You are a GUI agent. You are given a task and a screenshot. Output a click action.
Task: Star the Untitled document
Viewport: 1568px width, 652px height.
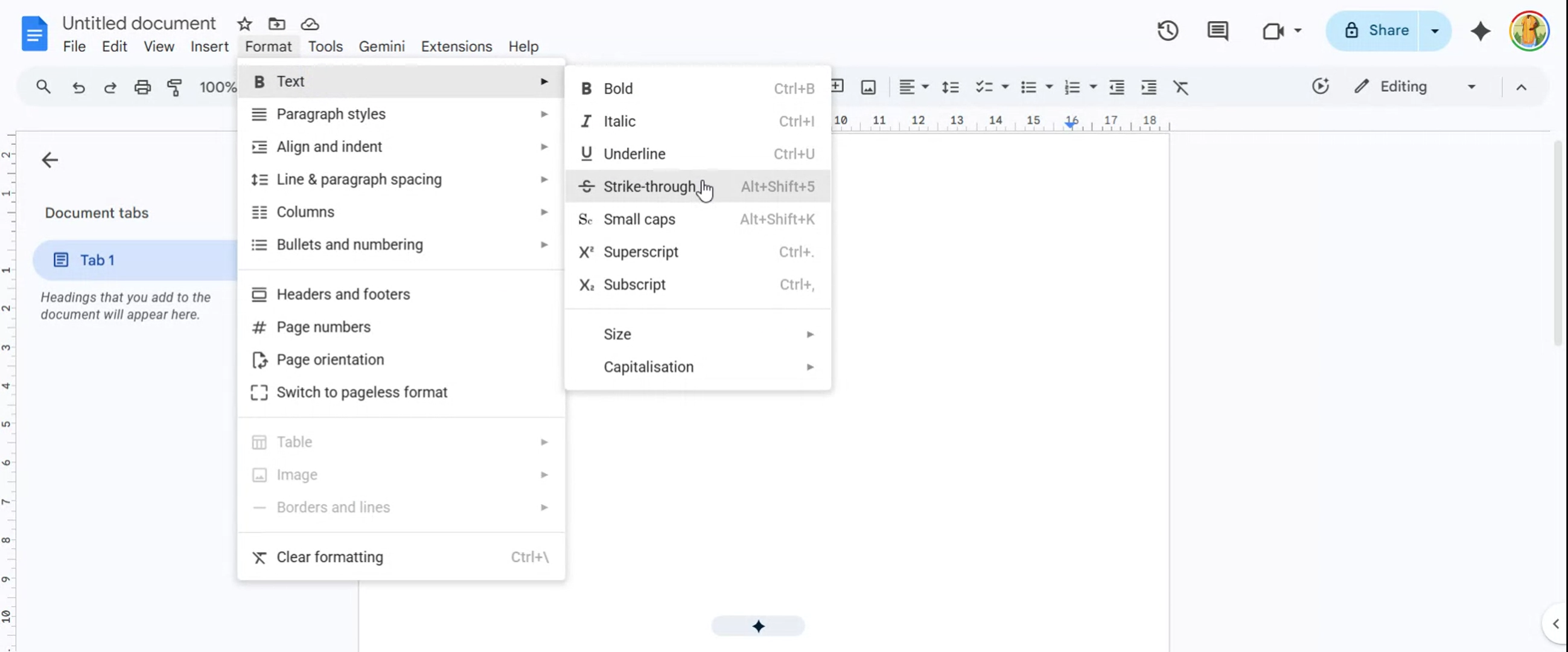[244, 24]
